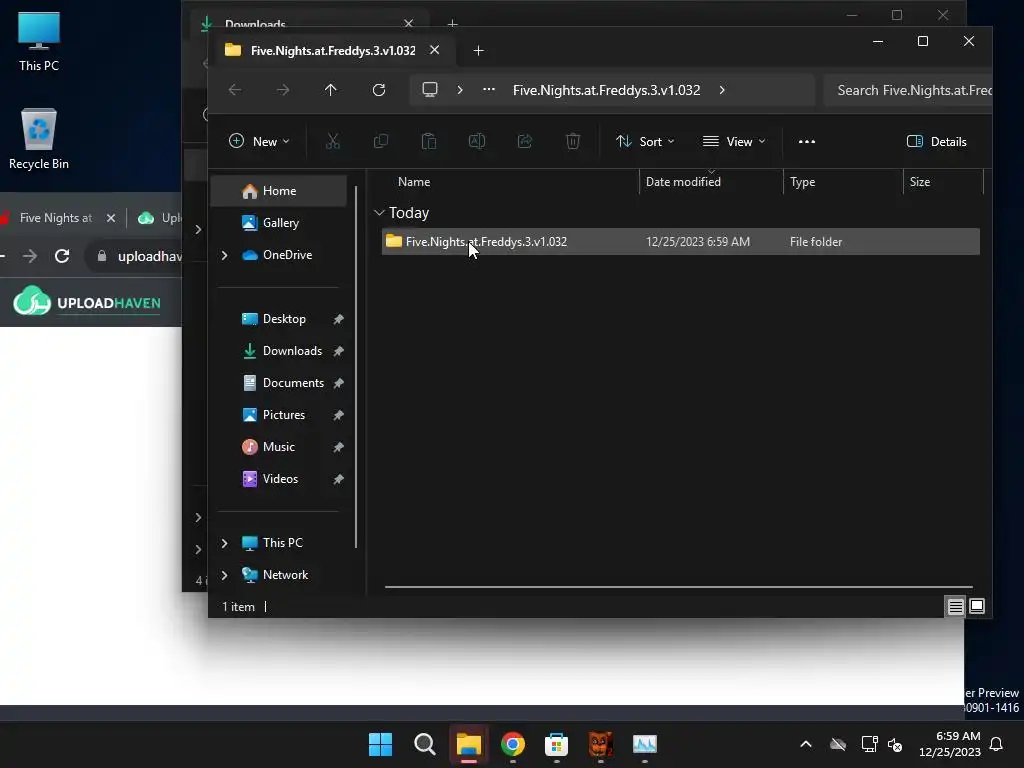
Task: Open the Windows Start menu
Action: pyautogui.click(x=380, y=744)
